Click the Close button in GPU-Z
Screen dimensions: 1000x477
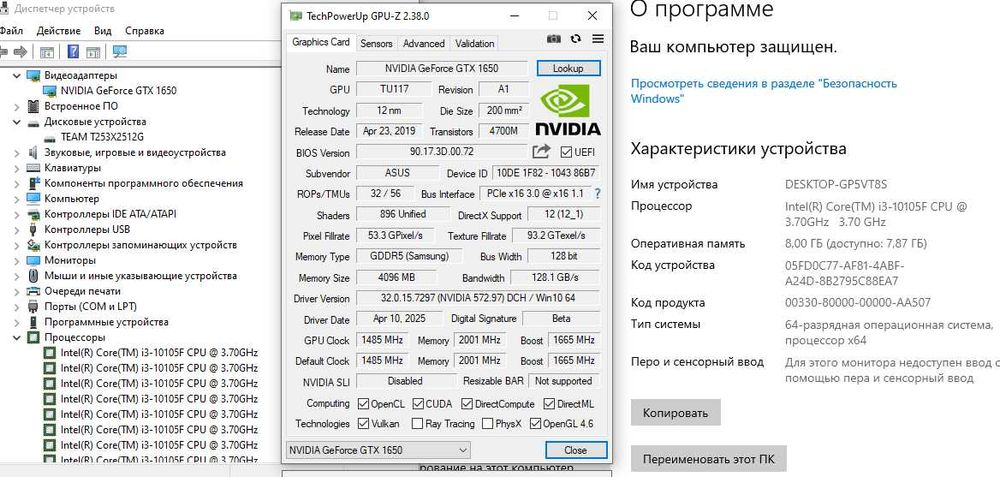575,450
